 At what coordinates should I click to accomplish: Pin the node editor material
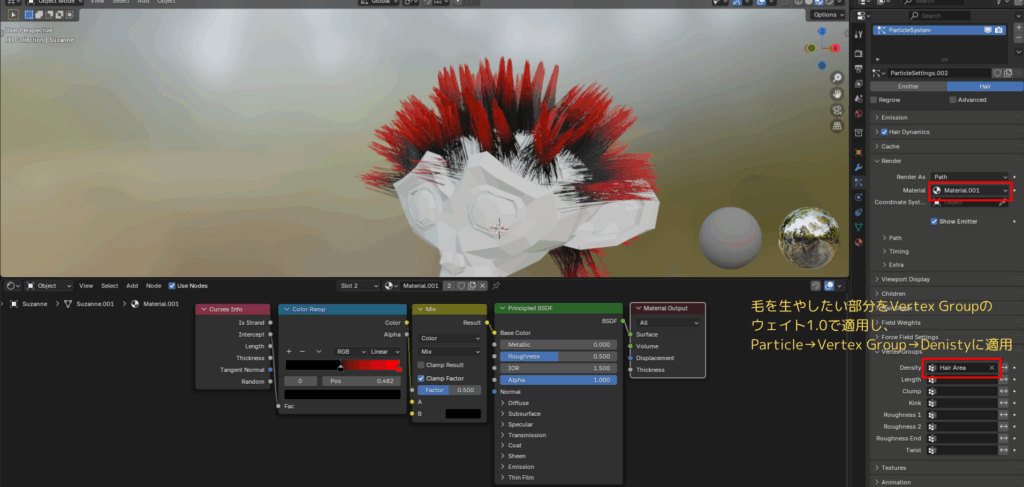[496, 286]
